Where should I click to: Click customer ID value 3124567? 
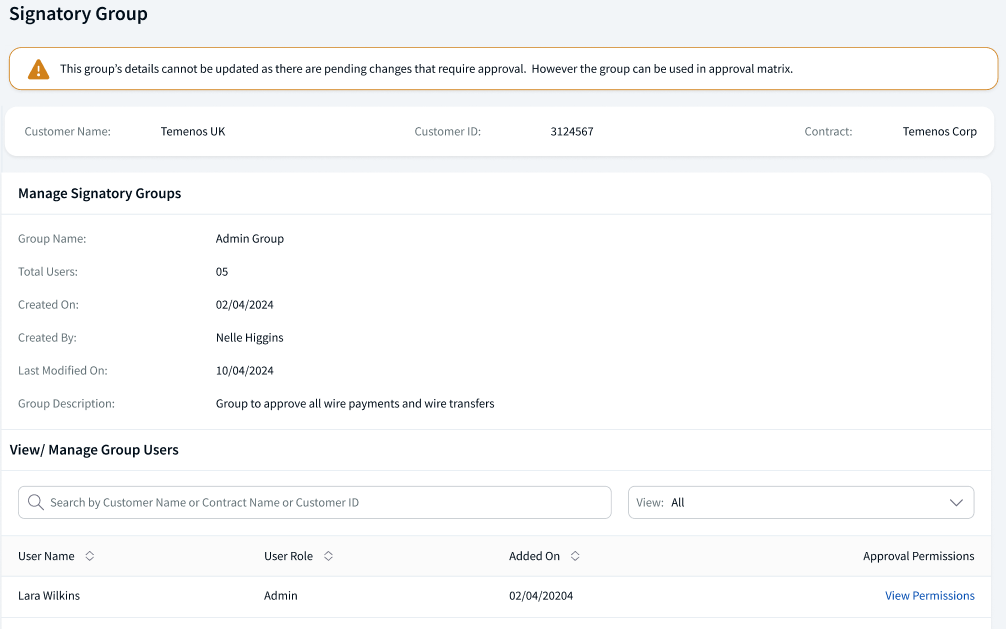coord(572,132)
